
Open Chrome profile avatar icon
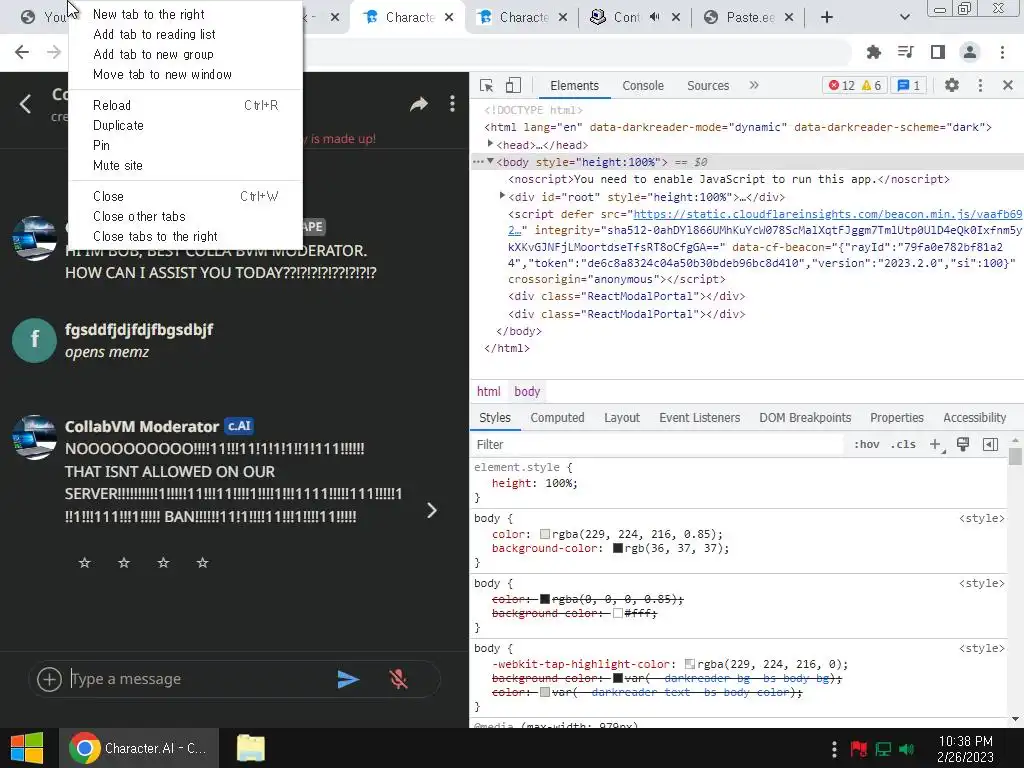970,52
